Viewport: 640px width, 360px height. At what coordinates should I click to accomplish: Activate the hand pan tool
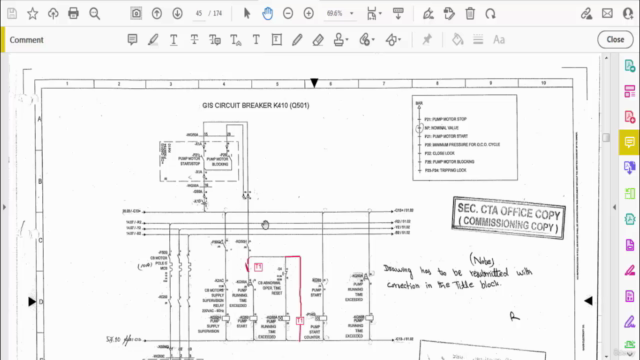pos(267,13)
